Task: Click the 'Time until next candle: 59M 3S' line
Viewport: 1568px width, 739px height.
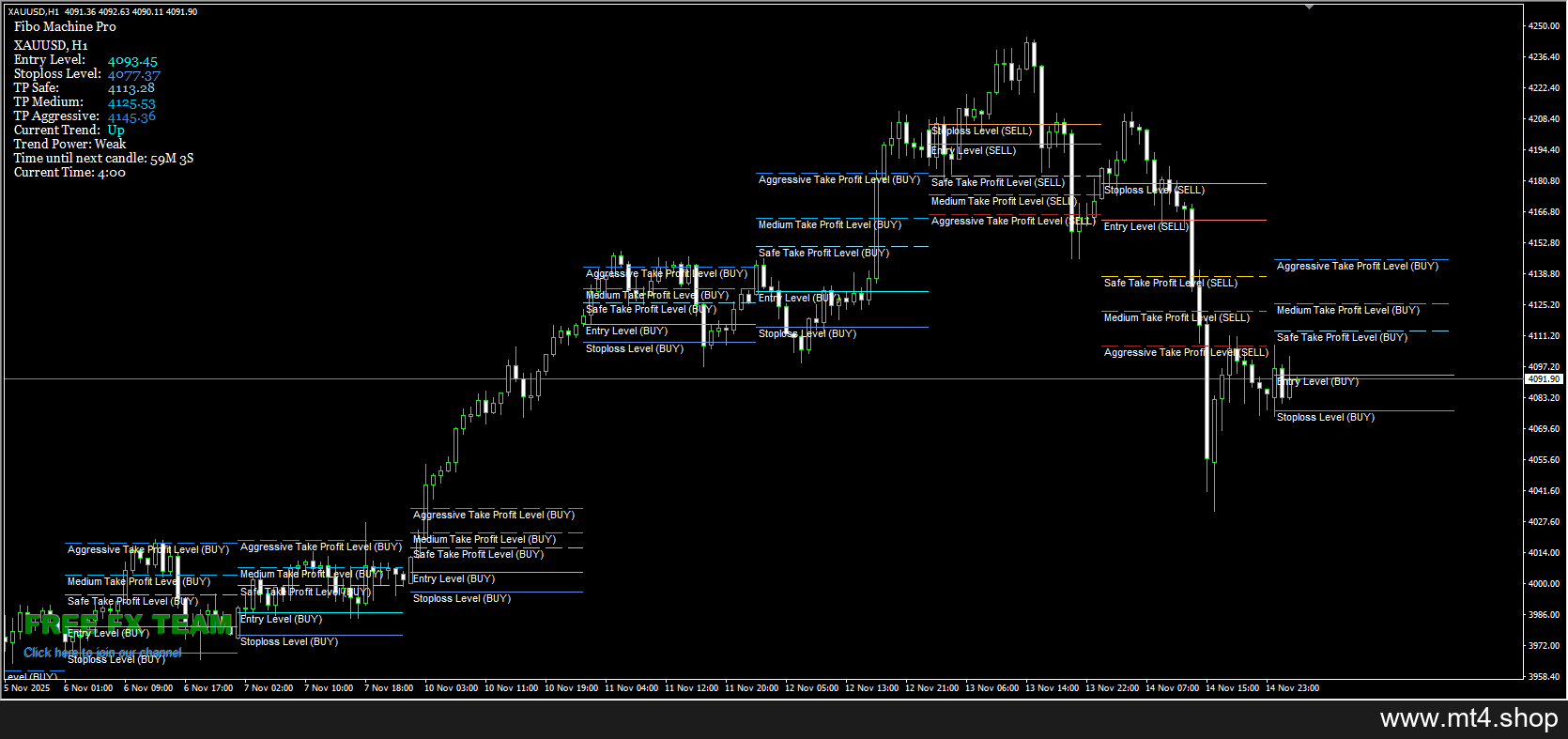Action: 103,158
